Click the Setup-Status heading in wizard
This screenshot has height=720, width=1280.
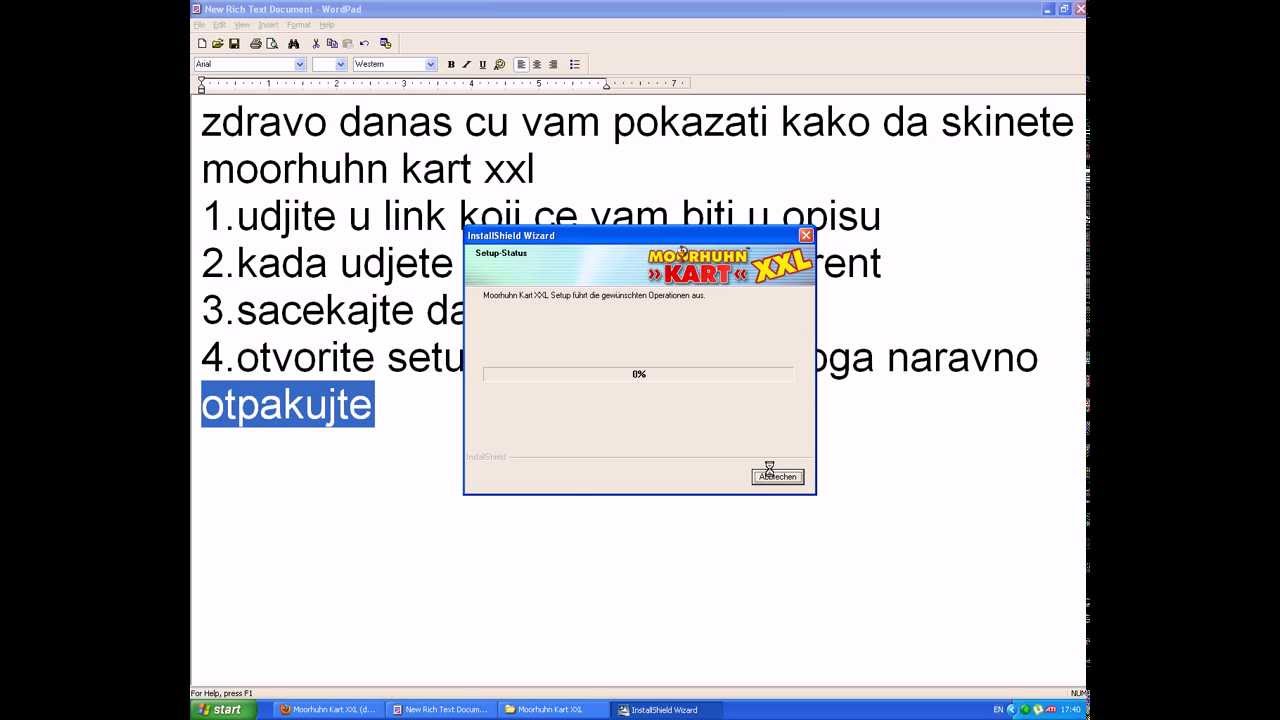tap(501, 253)
